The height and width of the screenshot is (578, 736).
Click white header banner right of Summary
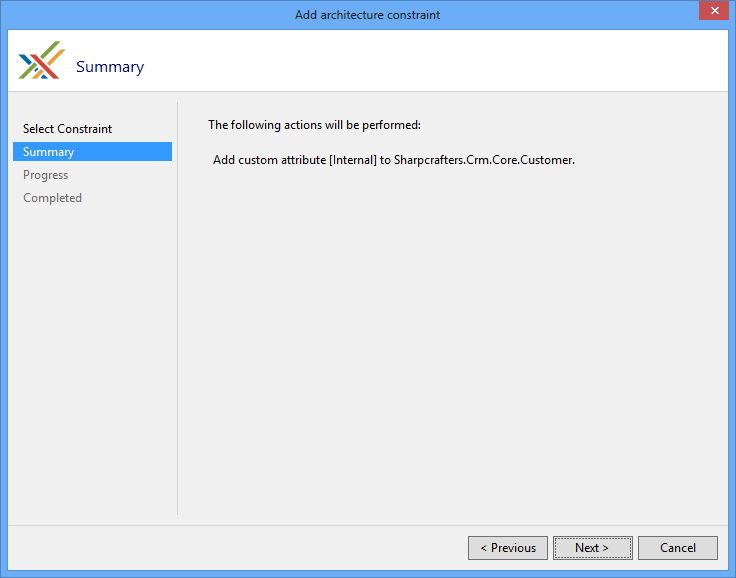(x=450, y=62)
